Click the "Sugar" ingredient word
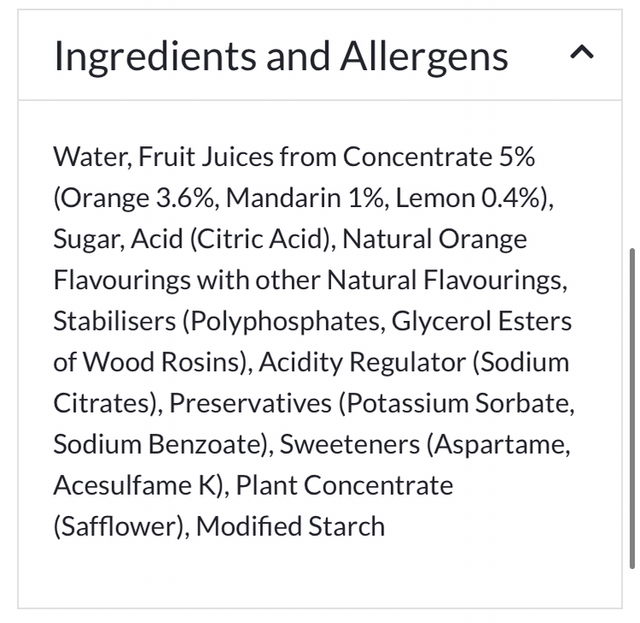 tap(85, 239)
